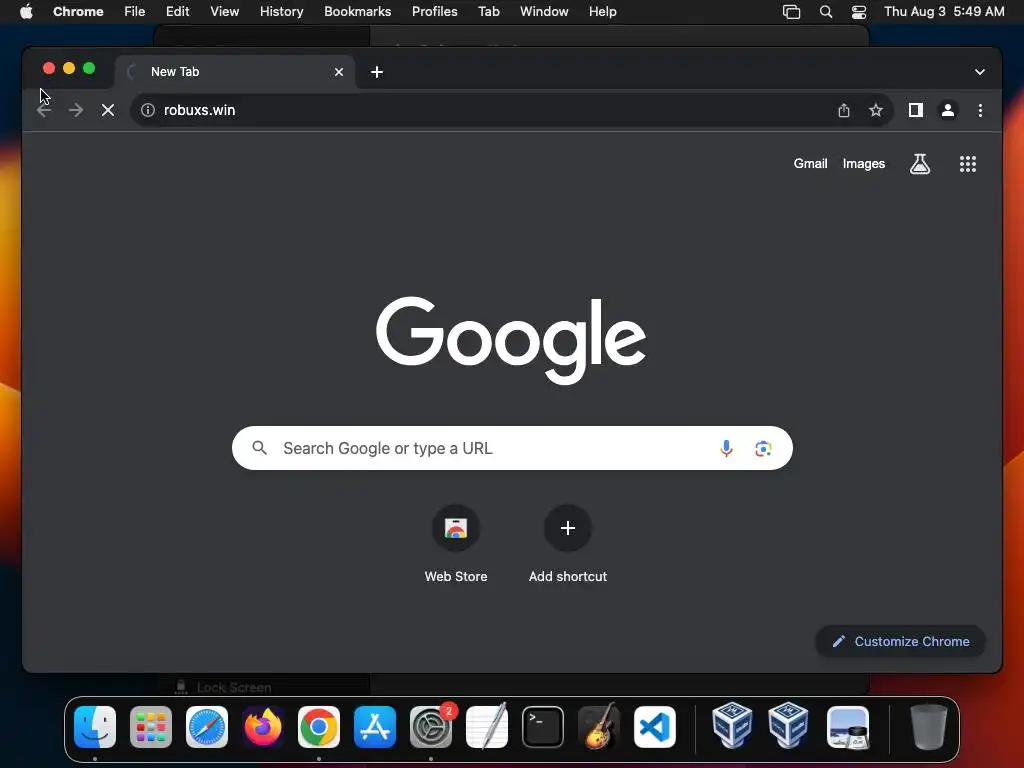
Task: Select the New Tab tab
Action: (x=235, y=72)
